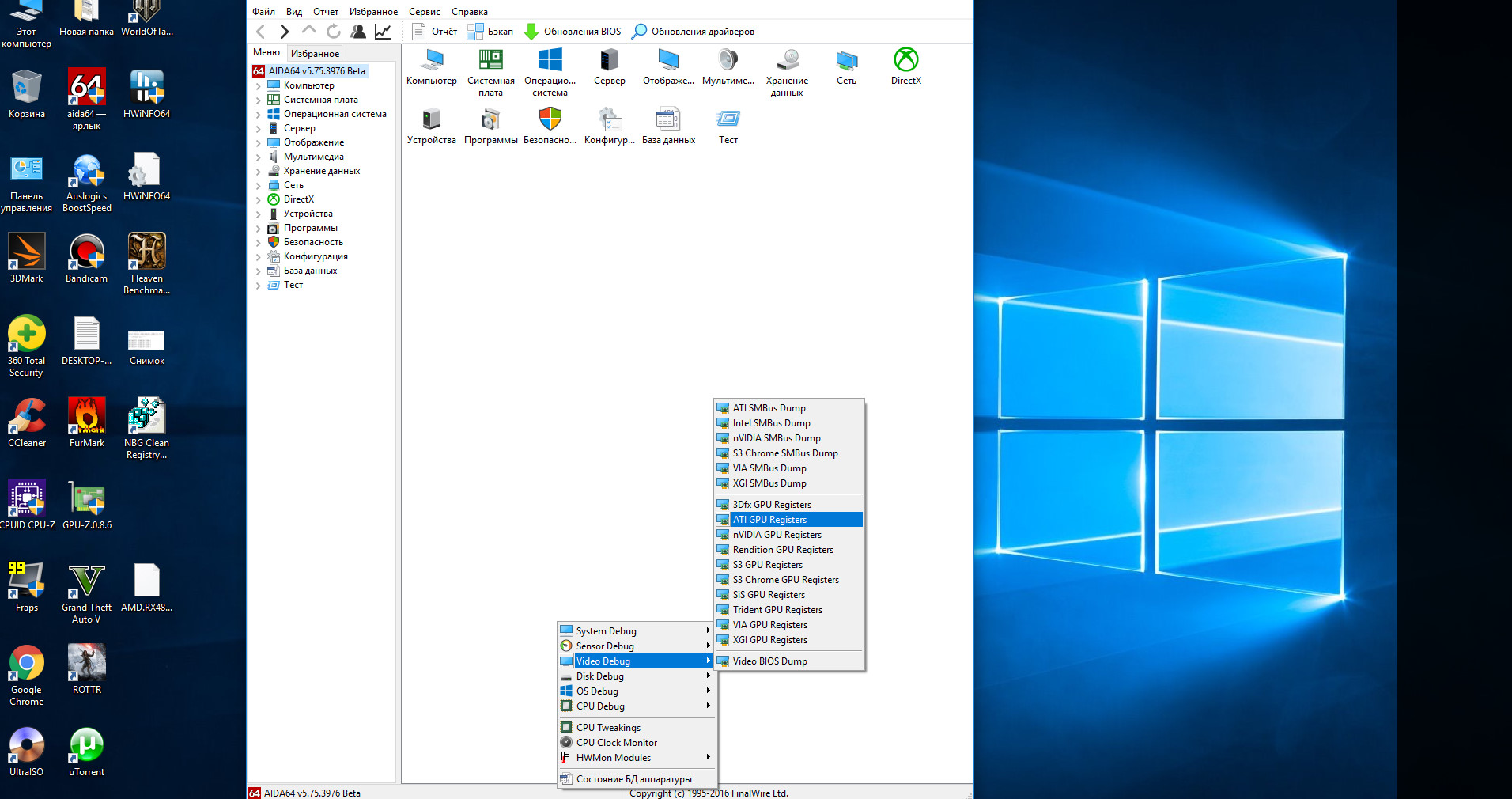This screenshot has width=1512, height=799.
Task: Expand the Хранение данных tree node
Action: (x=259, y=172)
